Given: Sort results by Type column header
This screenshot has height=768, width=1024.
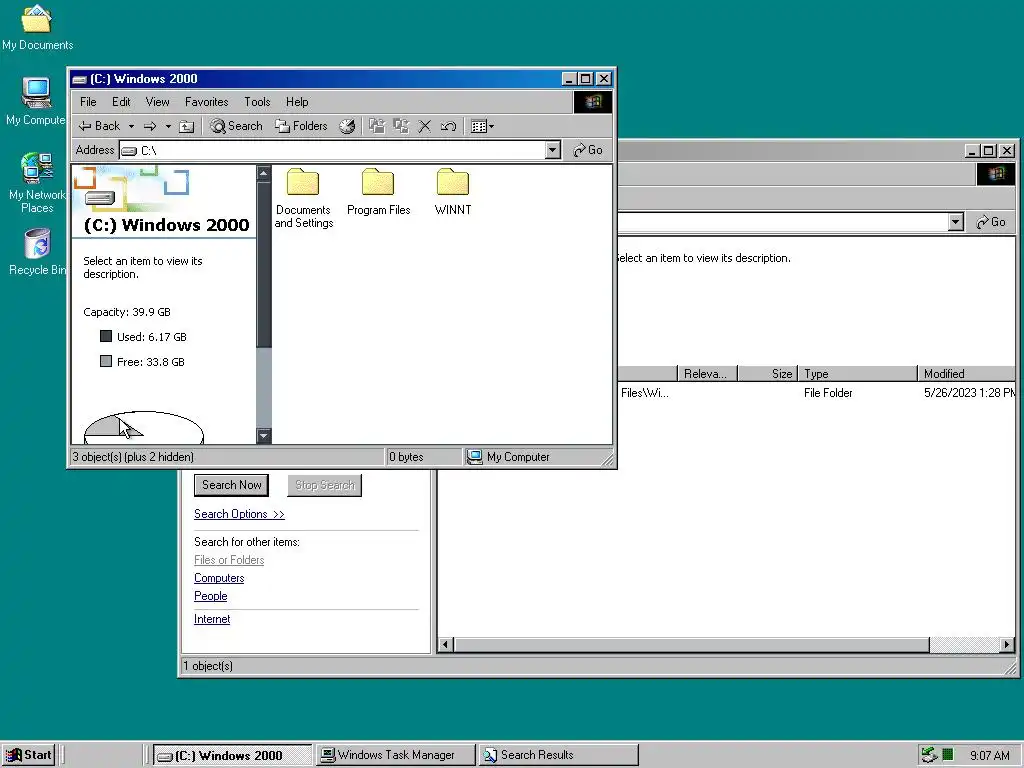Looking at the screenshot, I should pos(857,374).
